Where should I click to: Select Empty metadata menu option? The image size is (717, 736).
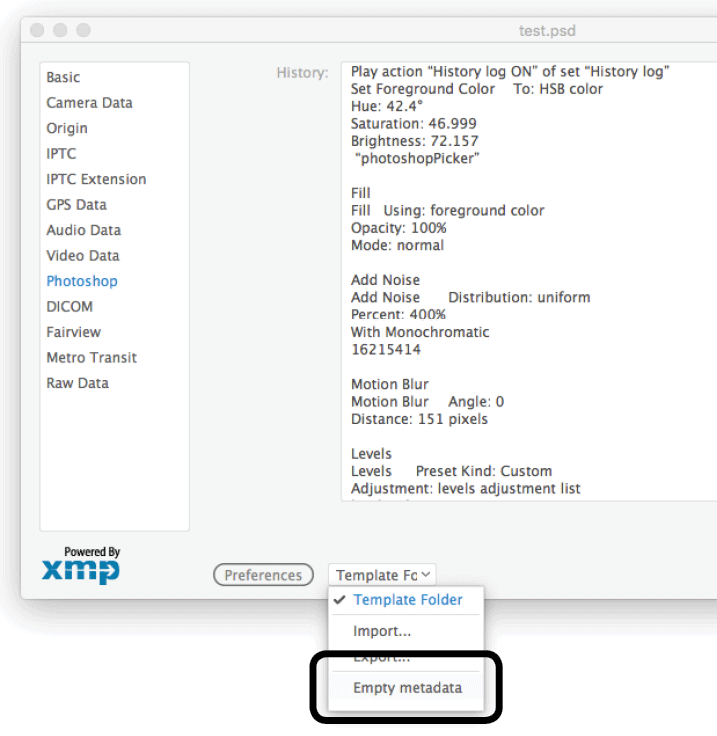pyautogui.click(x=407, y=688)
